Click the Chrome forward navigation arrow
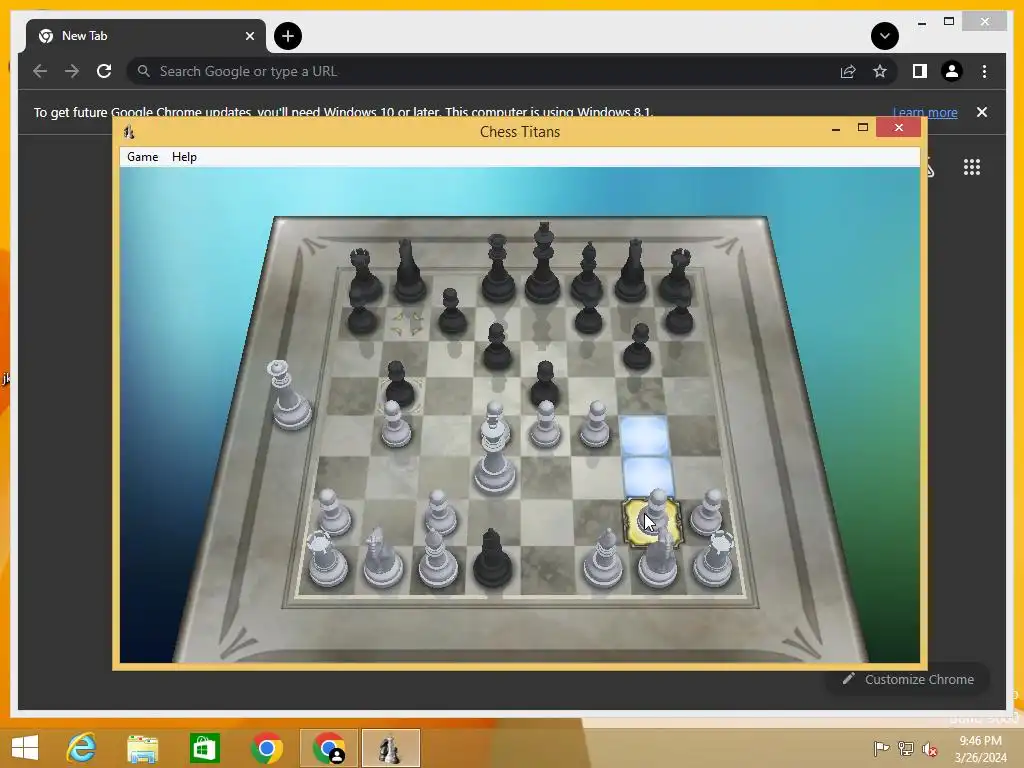 [x=72, y=71]
